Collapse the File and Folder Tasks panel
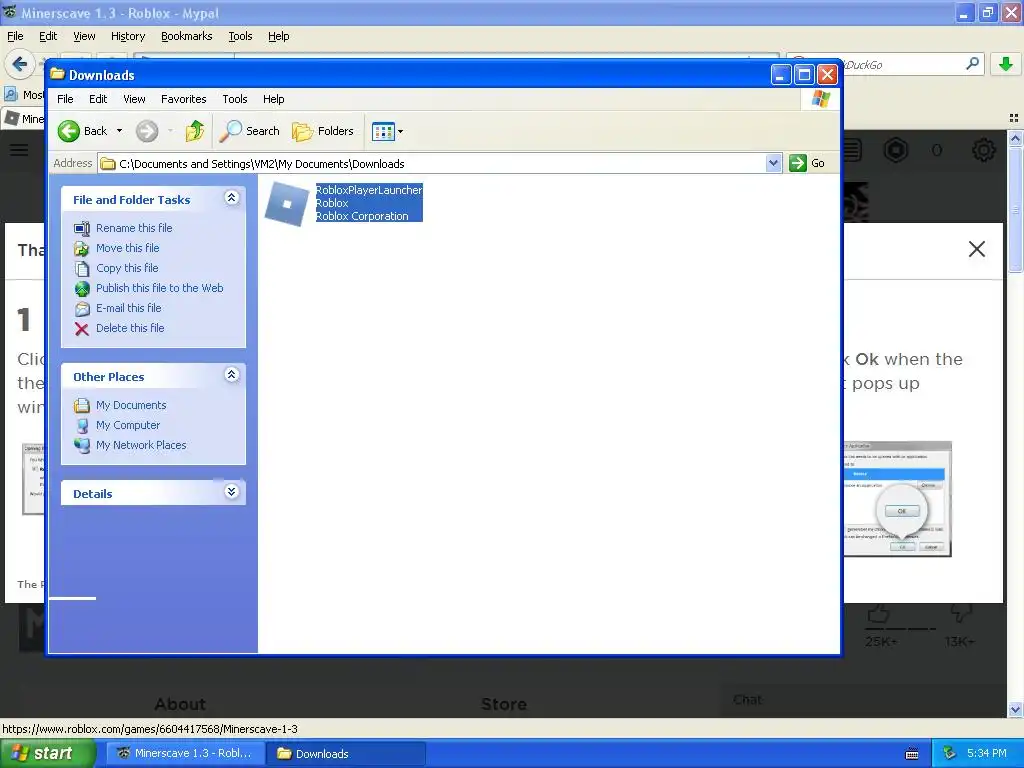1024x768 pixels. (x=231, y=198)
